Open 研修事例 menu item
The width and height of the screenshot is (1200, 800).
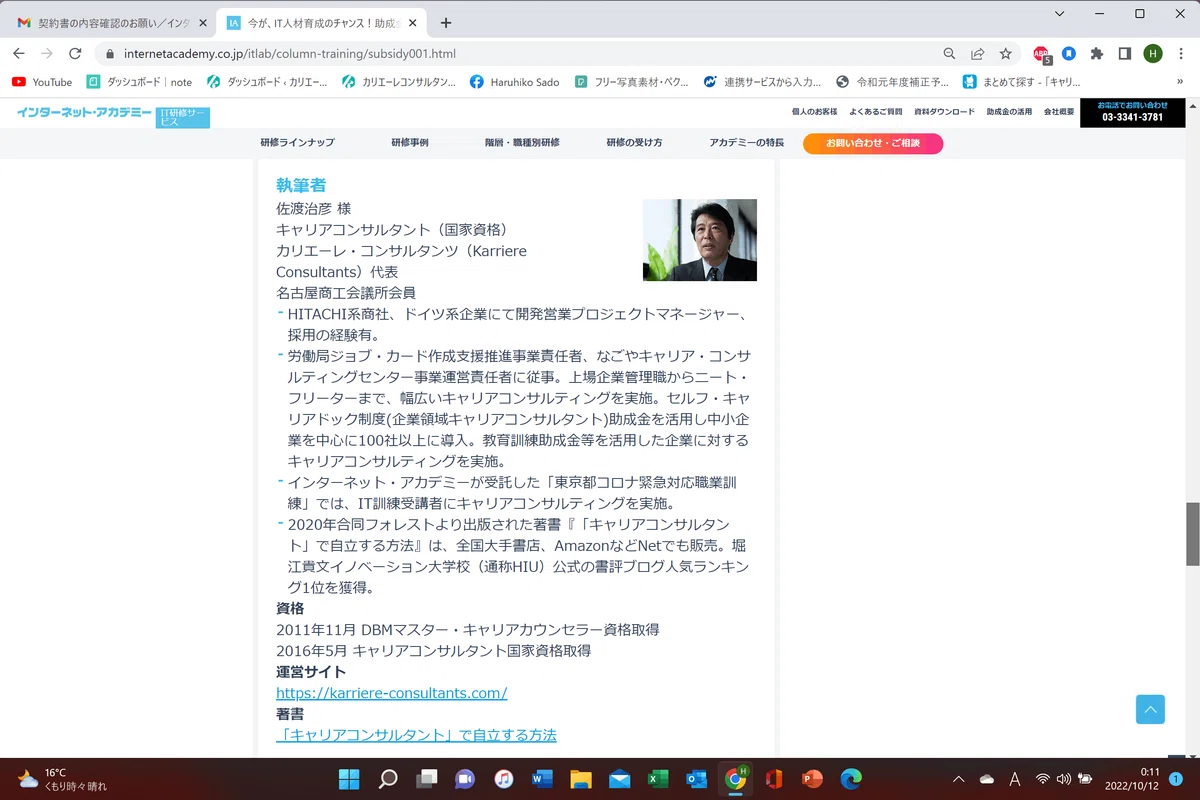pyautogui.click(x=410, y=143)
